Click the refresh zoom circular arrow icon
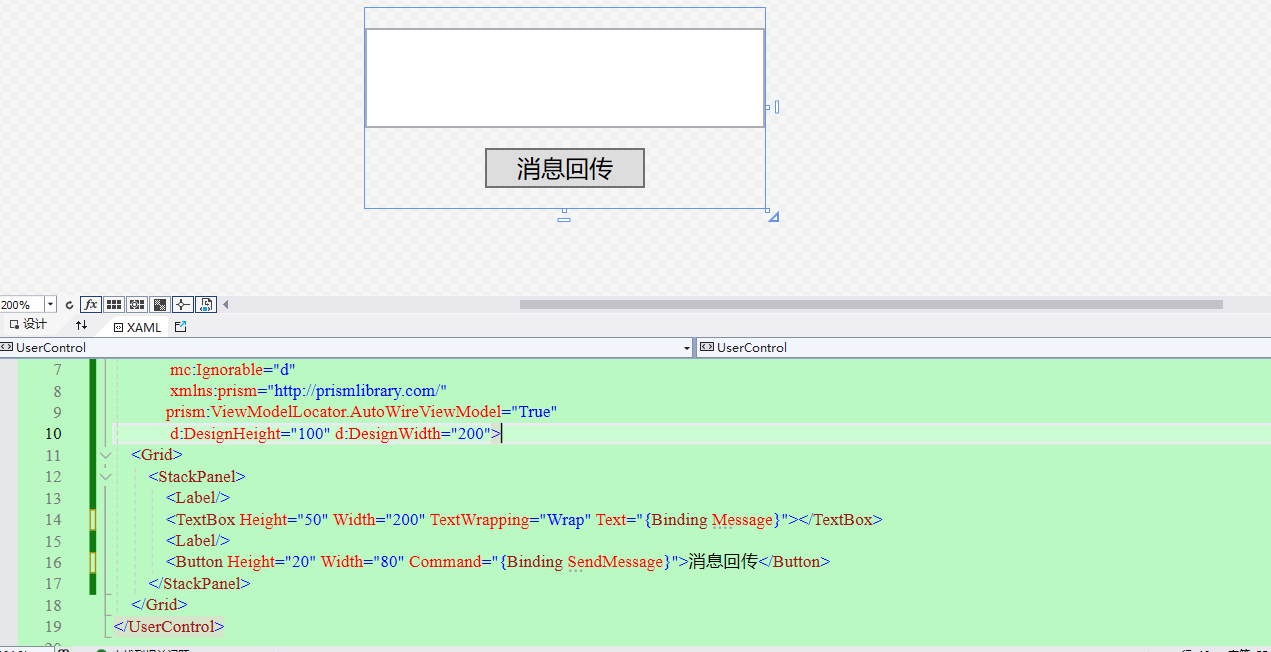Screen dimensions: 1271x652 pyautogui.click(x=69, y=305)
